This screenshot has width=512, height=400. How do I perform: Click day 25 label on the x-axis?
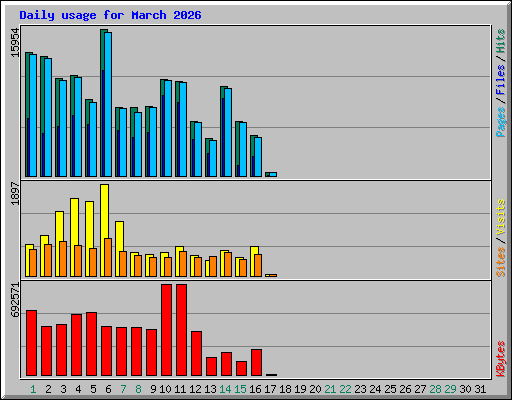pos(390,389)
